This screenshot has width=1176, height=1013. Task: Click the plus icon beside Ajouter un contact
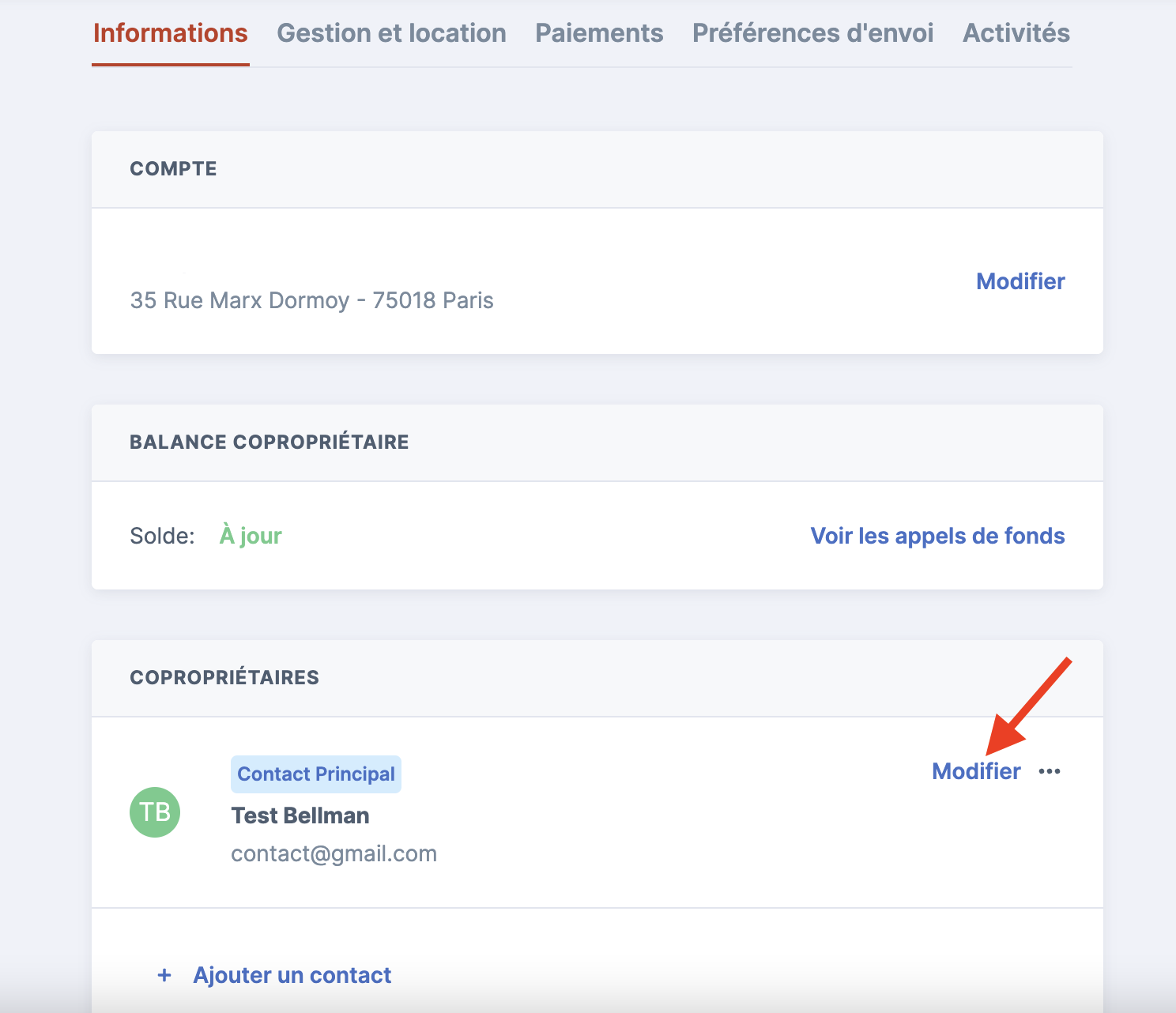point(164,975)
